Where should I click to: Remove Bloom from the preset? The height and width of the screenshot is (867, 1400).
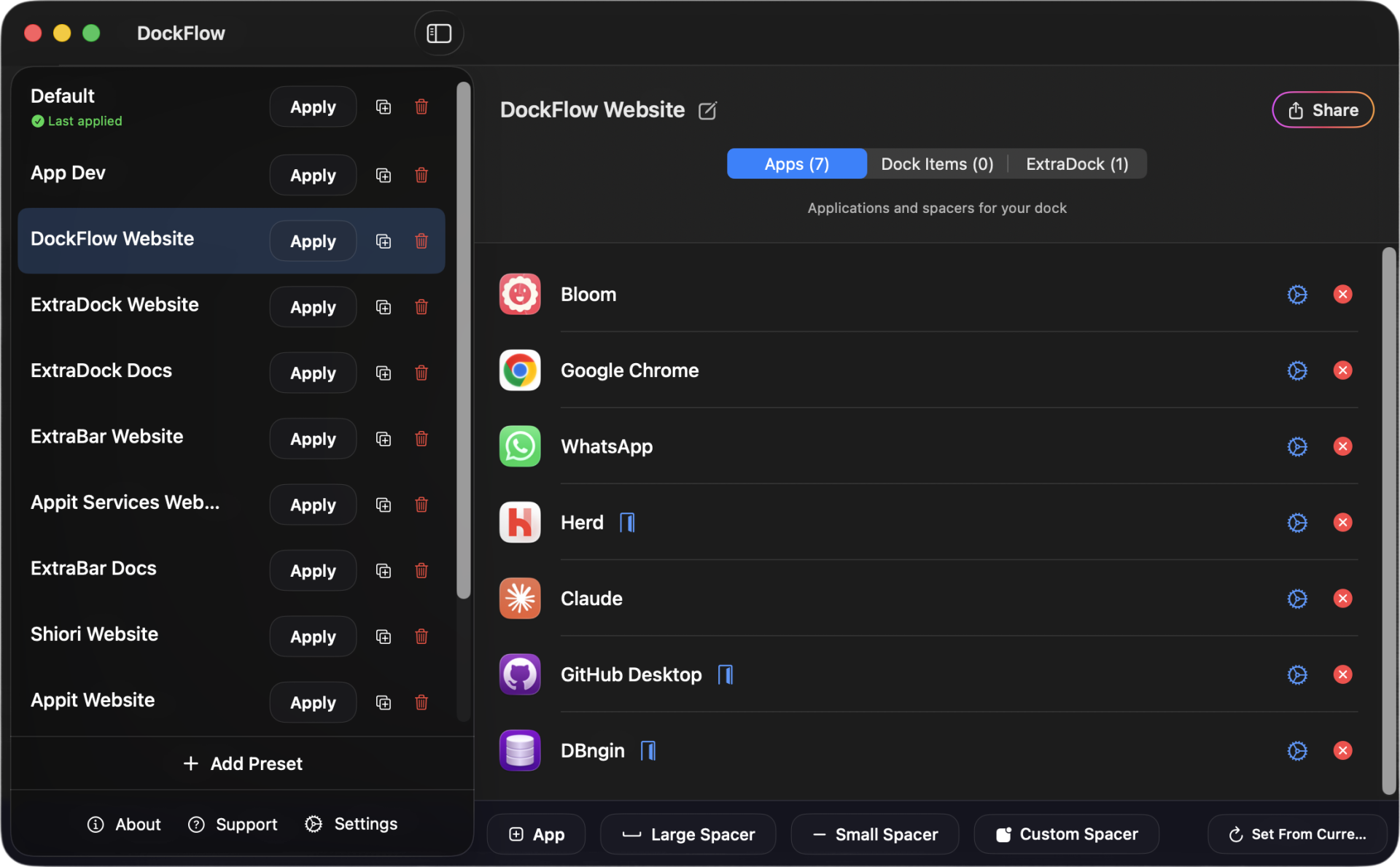point(1342,295)
